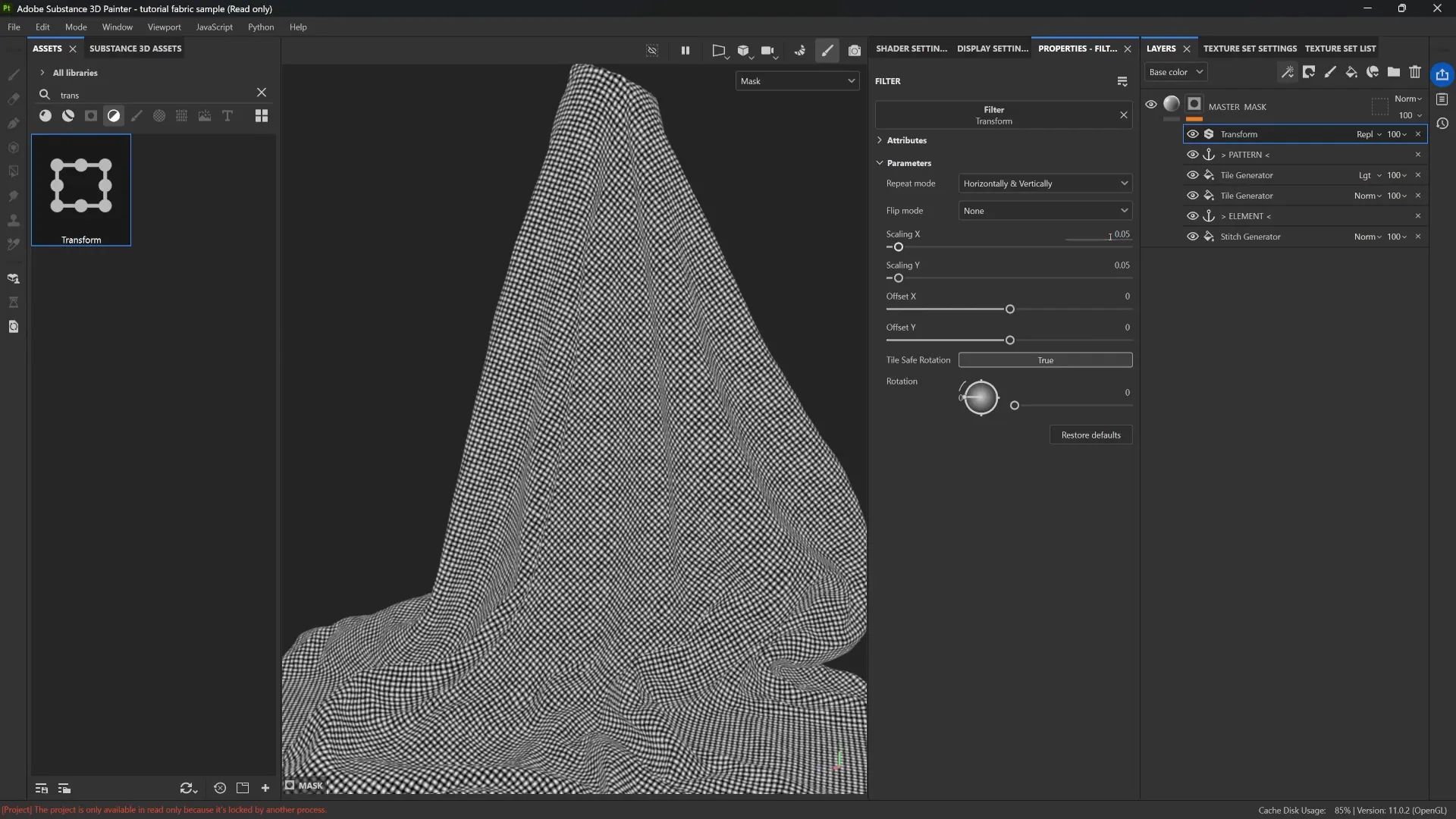Click the camera screenshot icon in viewport toolbar
The height and width of the screenshot is (819, 1456).
[x=855, y=51]
